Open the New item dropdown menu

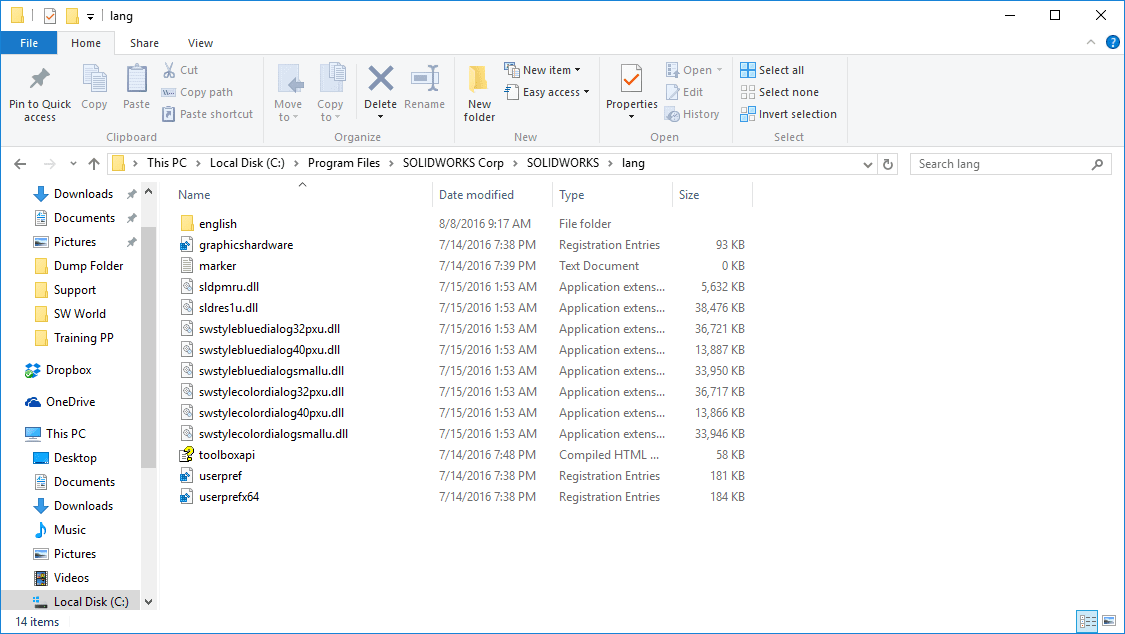click(x=545, y=69)
